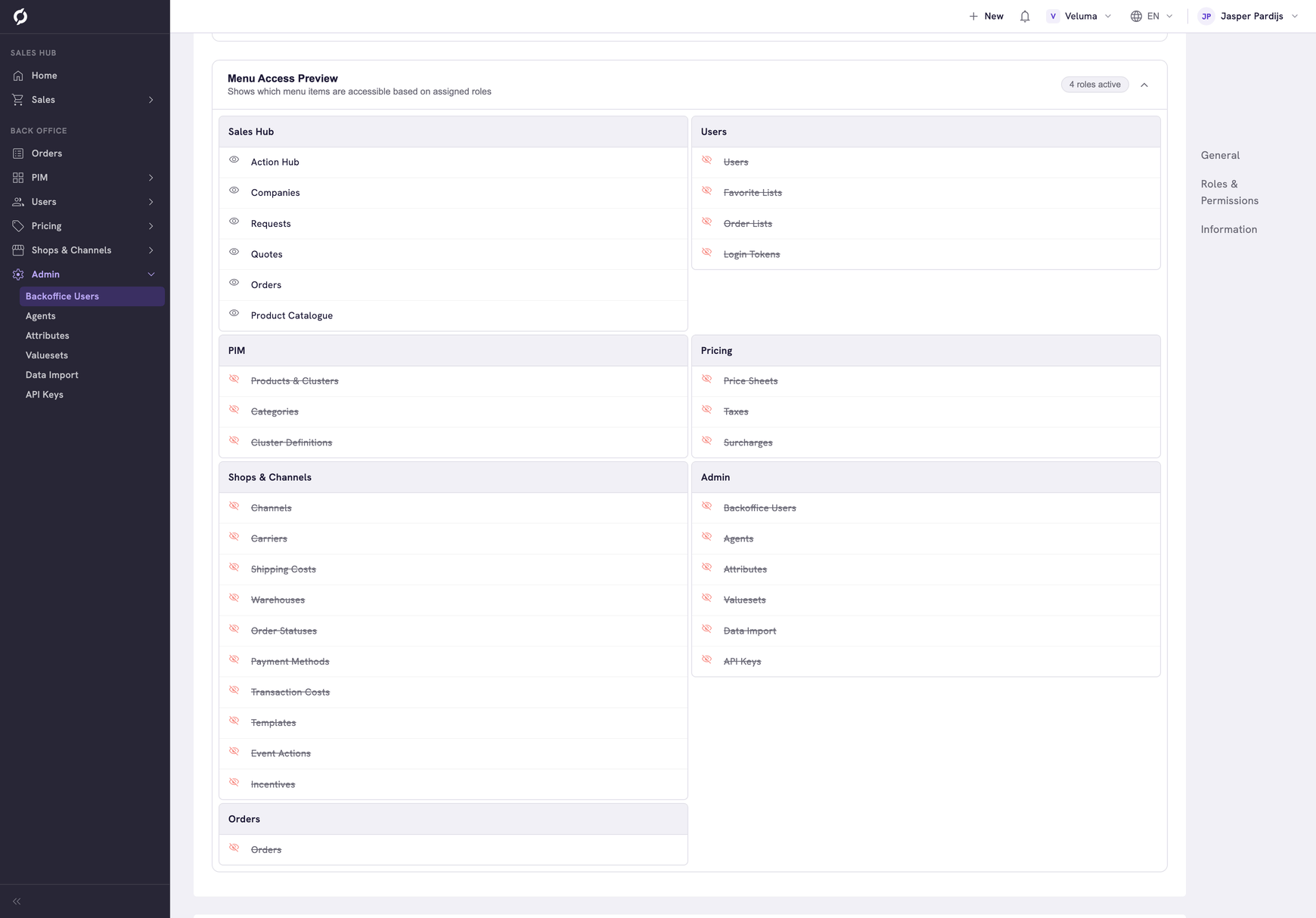
Task: Click the New button
Action: click(x=986, y=16)
